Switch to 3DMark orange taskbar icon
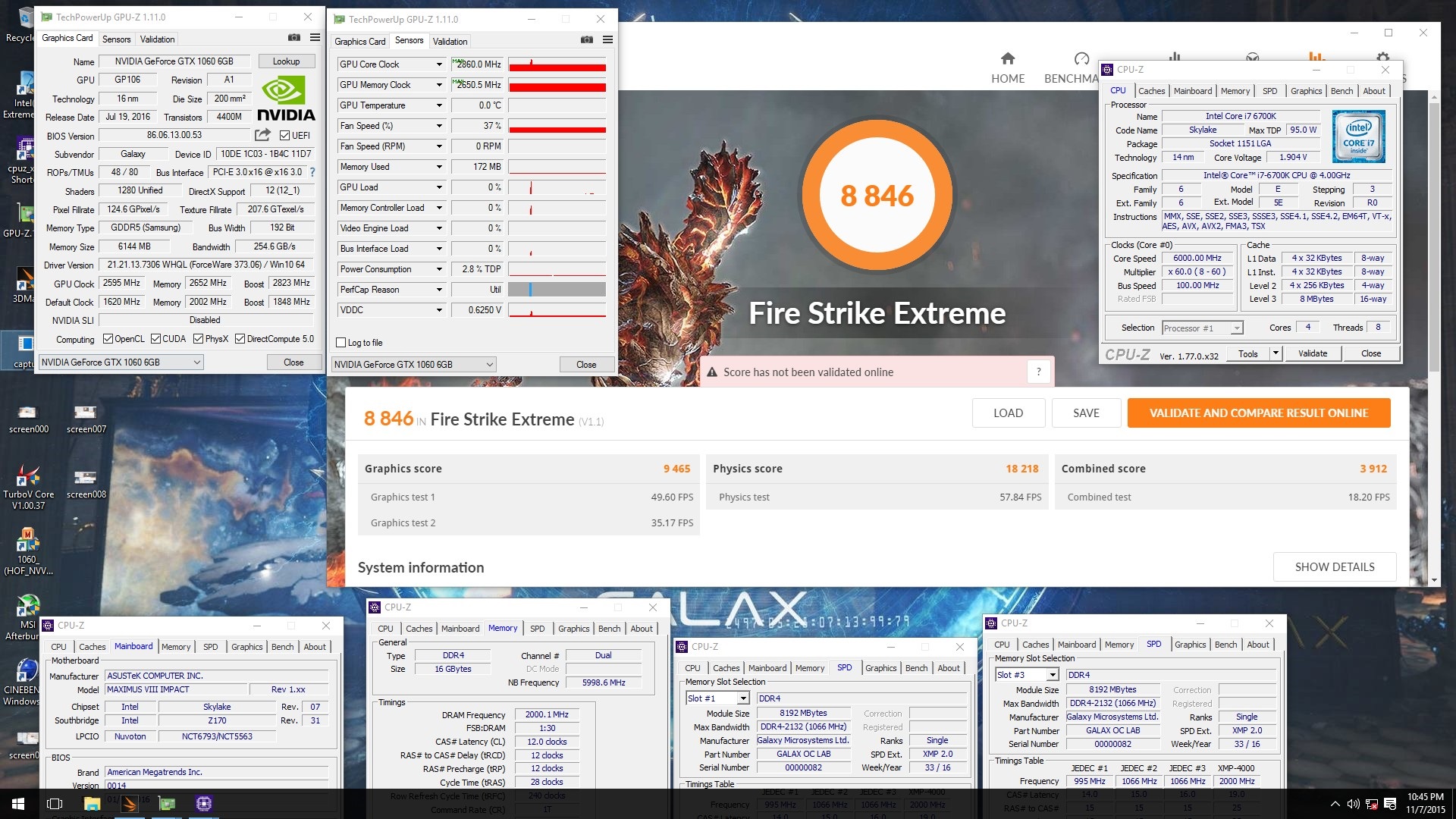This screenshot has height=819, width=1456. 129,804
